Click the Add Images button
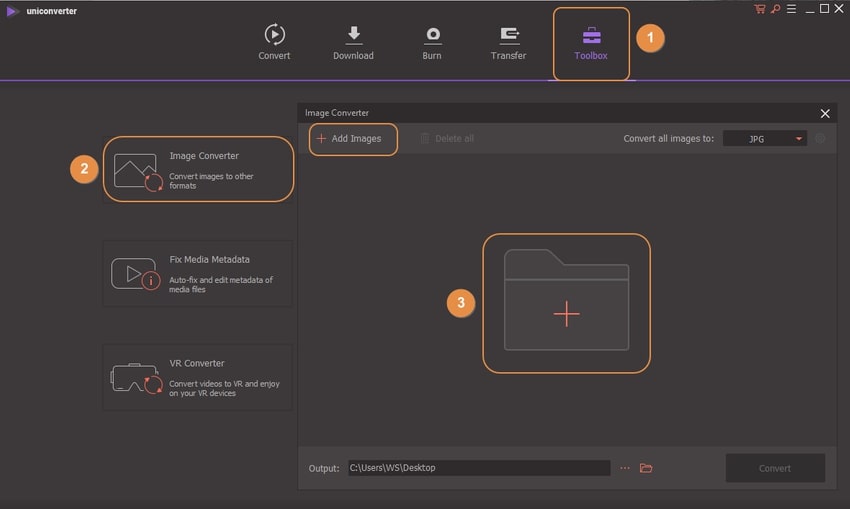The height and width of the screenshot is (509, 850). click(x=350, y=138)
